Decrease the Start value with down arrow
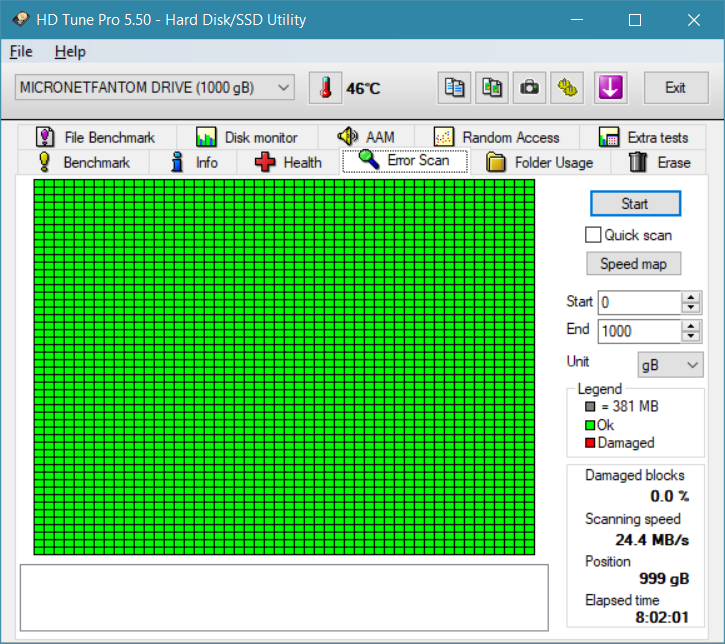This screenshot has width=725, height=644. pyautogui.click(x=691, y=308)
